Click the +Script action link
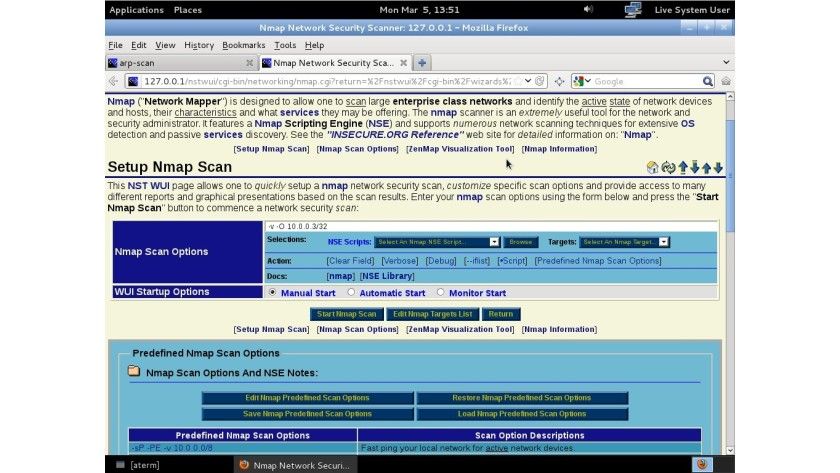The height and width of the screenshot is (473, 840). [x=513, y=261]
